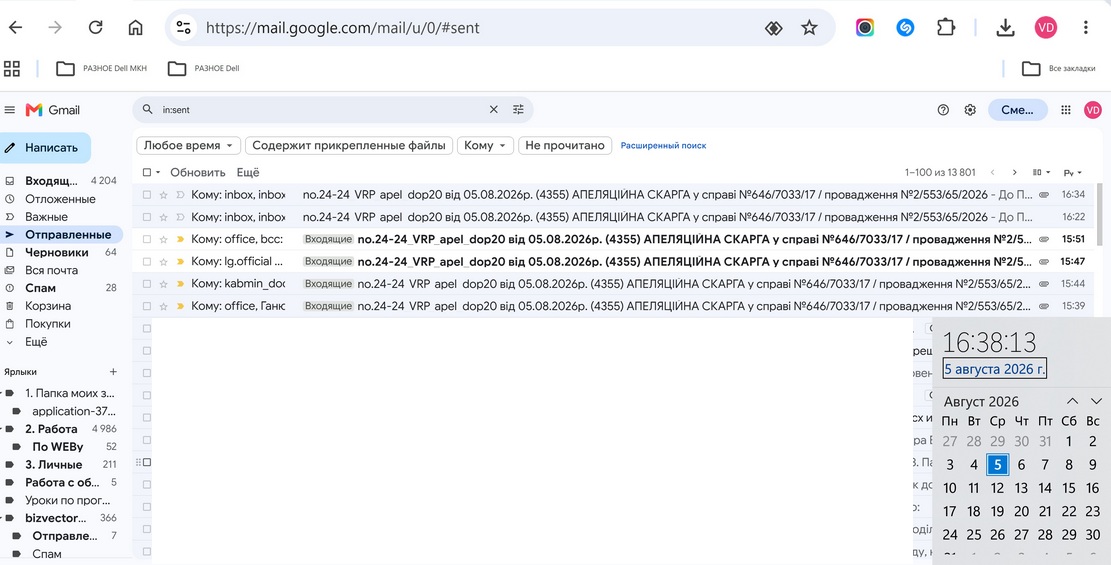Open the site info icon in address bar
The width and height of the screenshot is (1111, 565).
tap(184, 28)
